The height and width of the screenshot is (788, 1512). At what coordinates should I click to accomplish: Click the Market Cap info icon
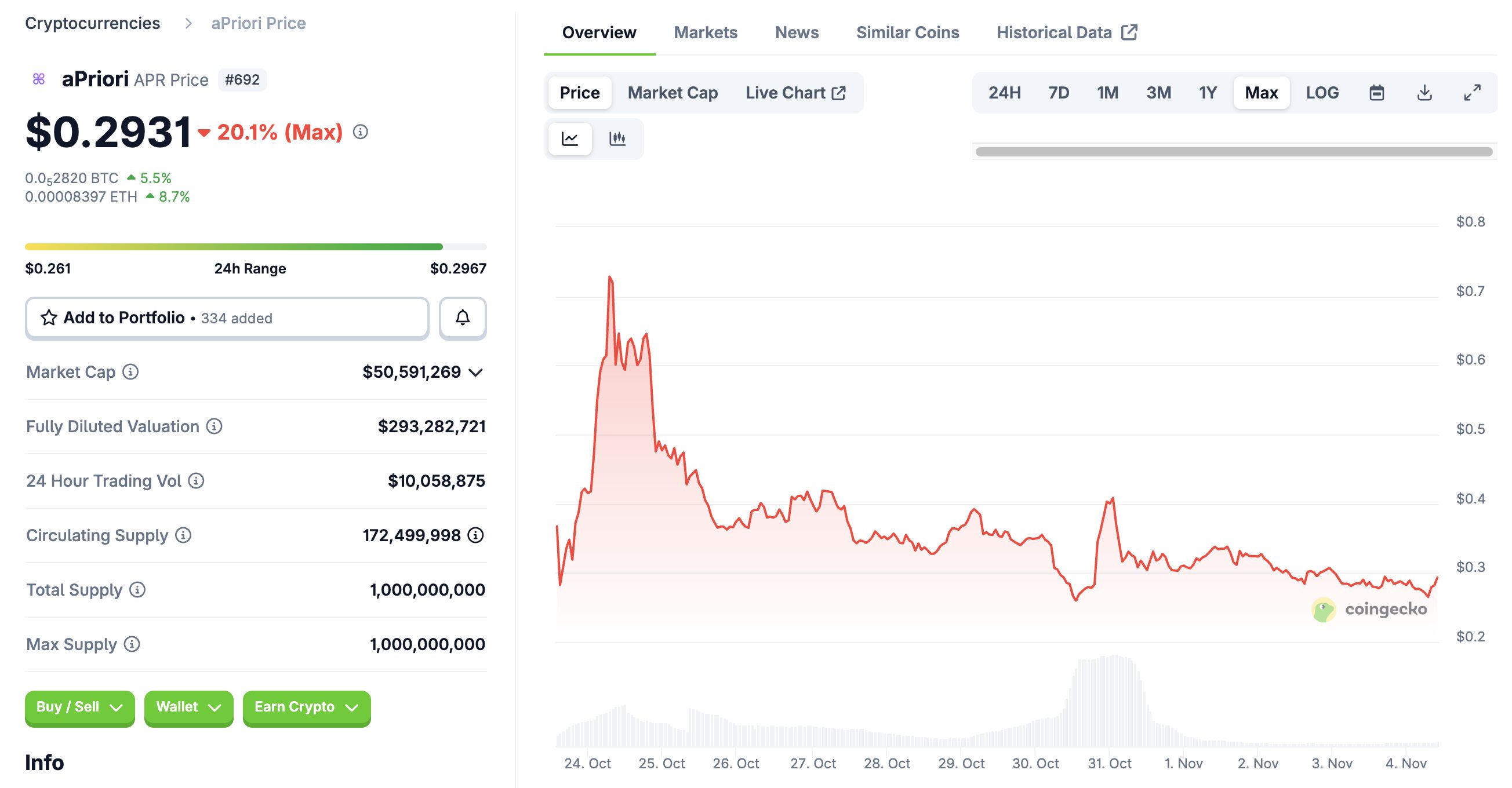130,372
